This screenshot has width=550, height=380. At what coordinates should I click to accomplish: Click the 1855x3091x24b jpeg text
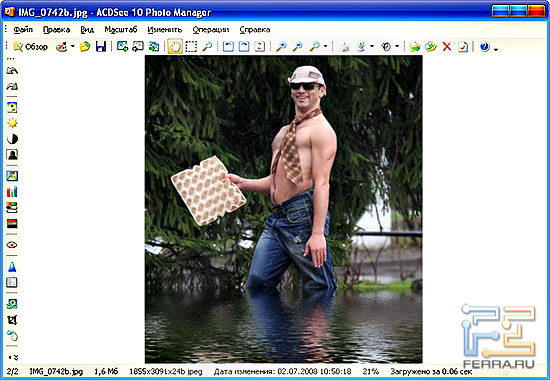pos(166,371)
